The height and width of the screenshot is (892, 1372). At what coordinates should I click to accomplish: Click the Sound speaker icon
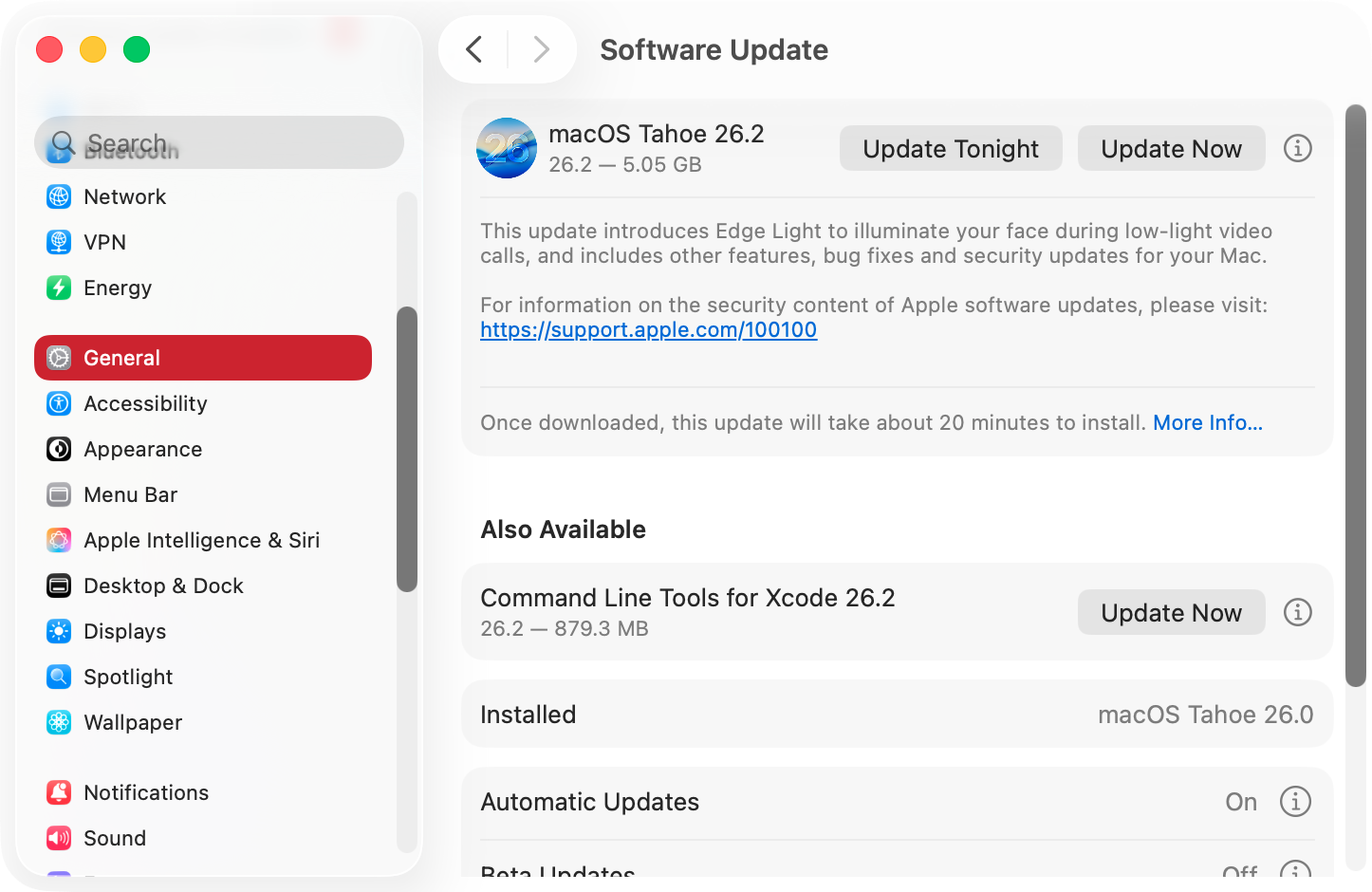click(x=59, y=838)
